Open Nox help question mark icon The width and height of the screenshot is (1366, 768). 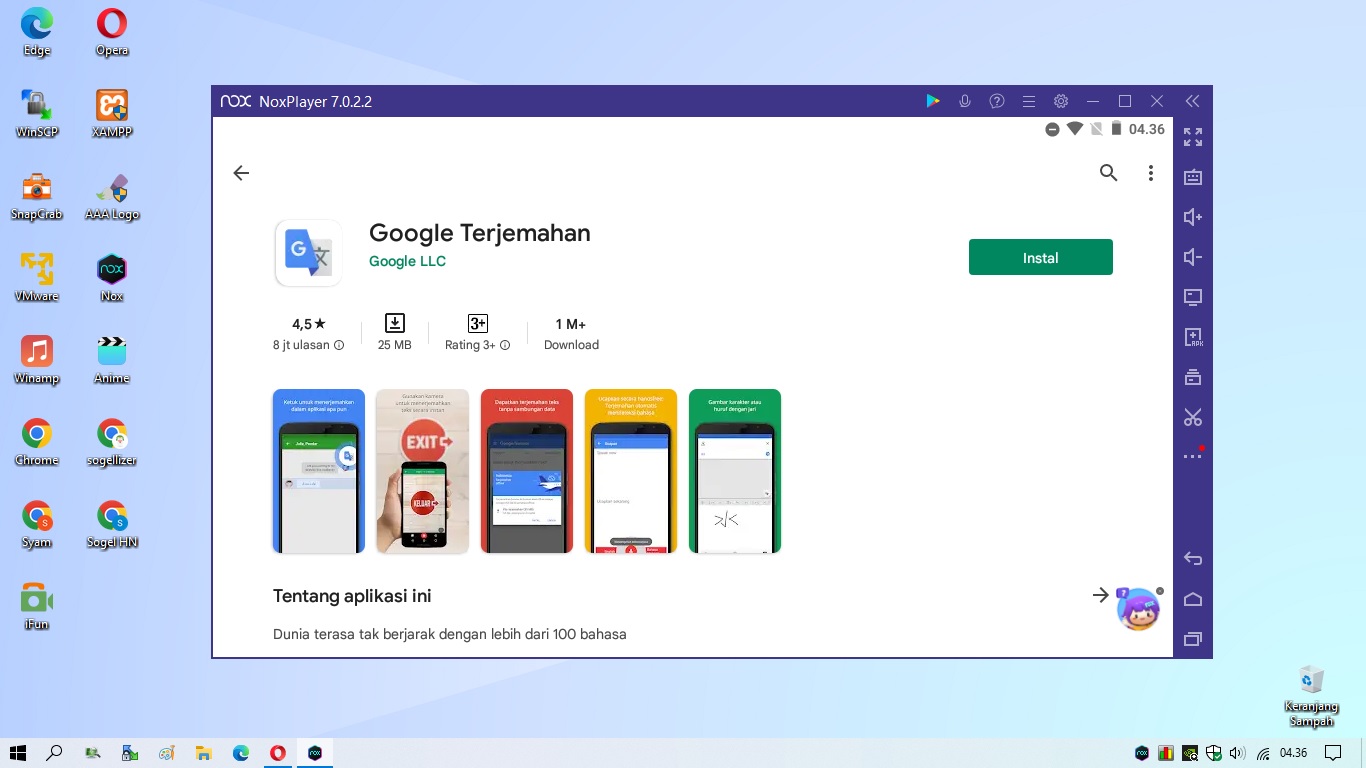tap(997, 101)
